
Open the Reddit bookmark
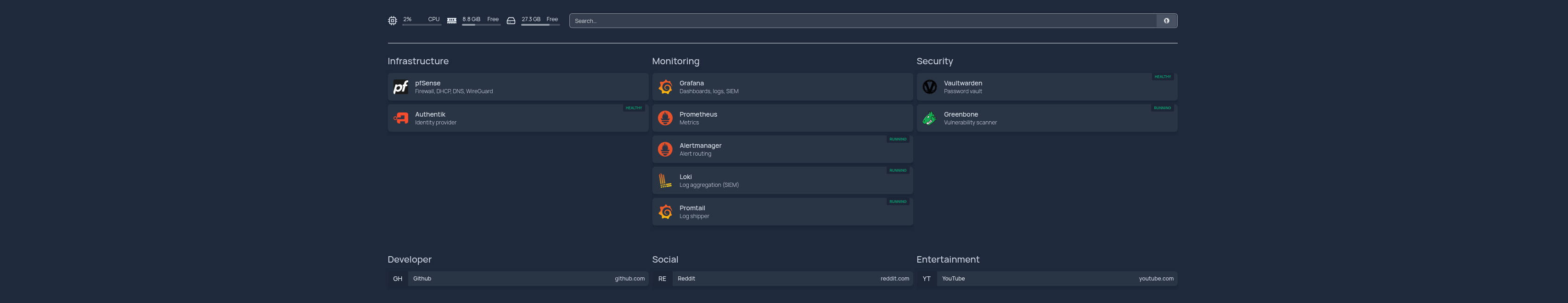coord(782,279)
